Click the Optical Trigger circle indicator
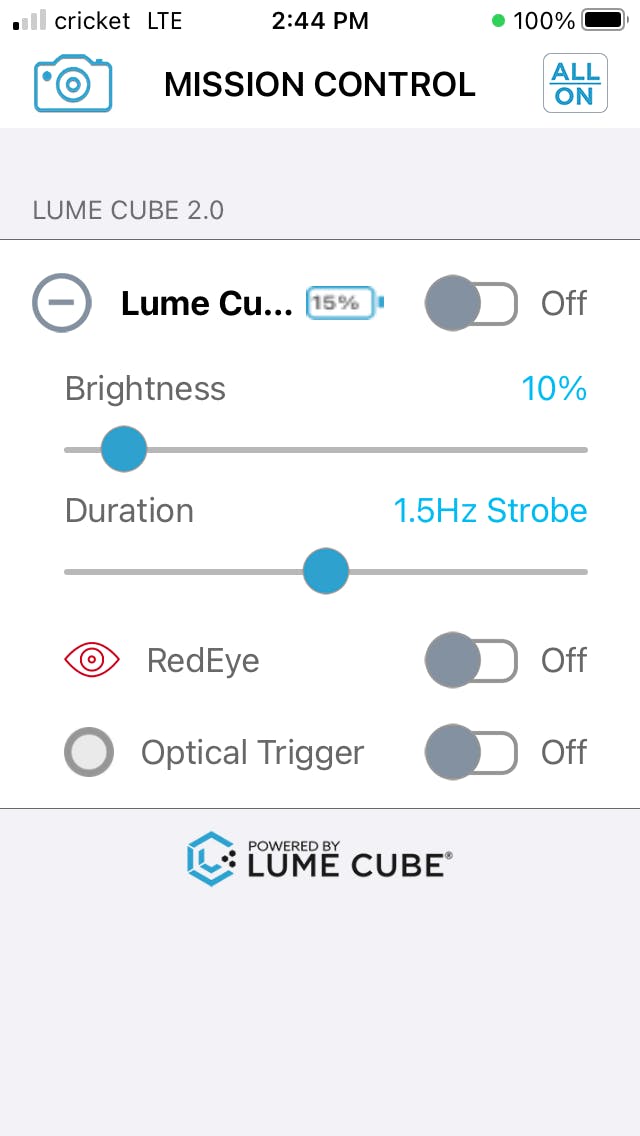The height and width of the screenshot is (1136, 640). click(89, 752)
